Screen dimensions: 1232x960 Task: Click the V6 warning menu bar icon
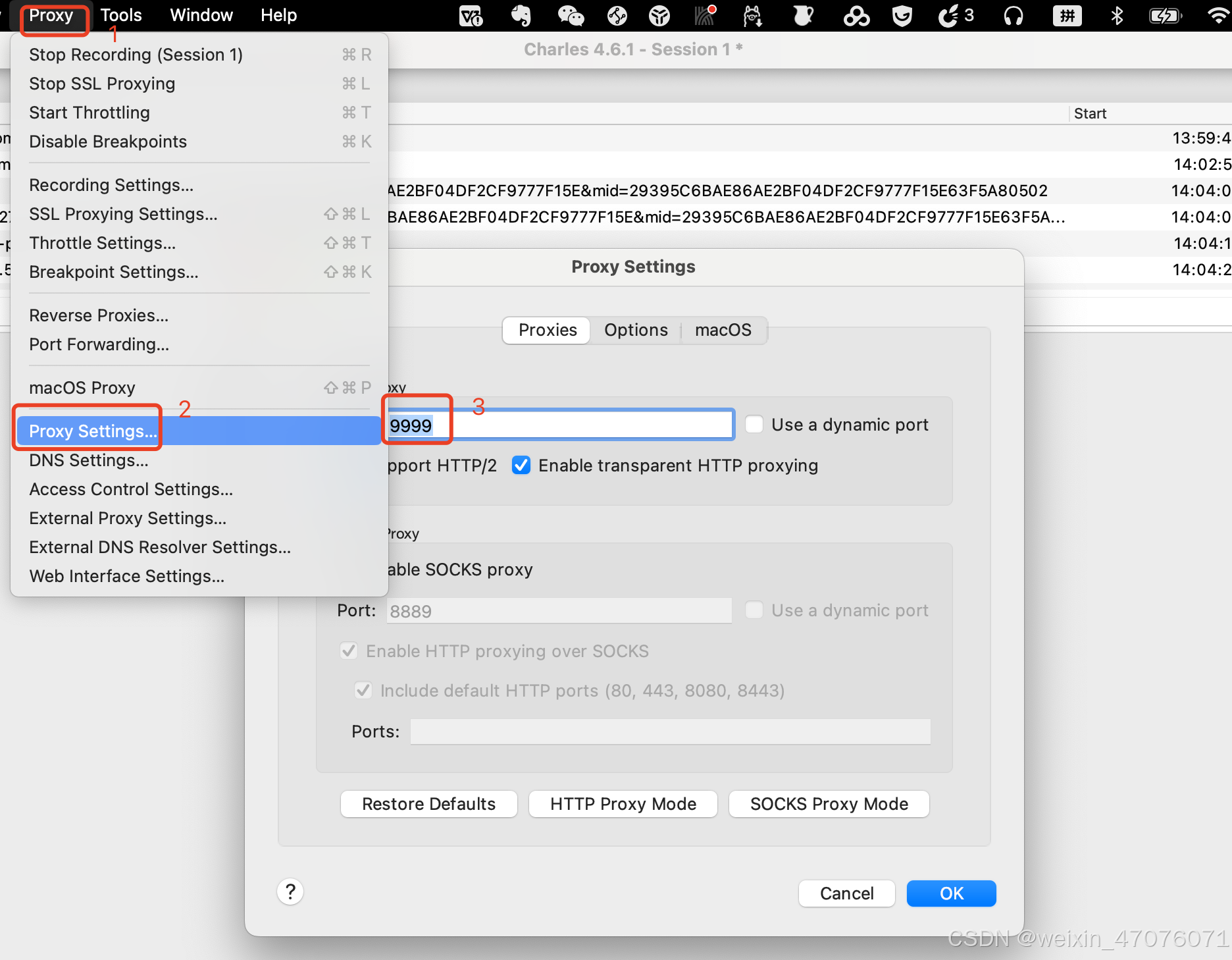[x=471, y=15]
